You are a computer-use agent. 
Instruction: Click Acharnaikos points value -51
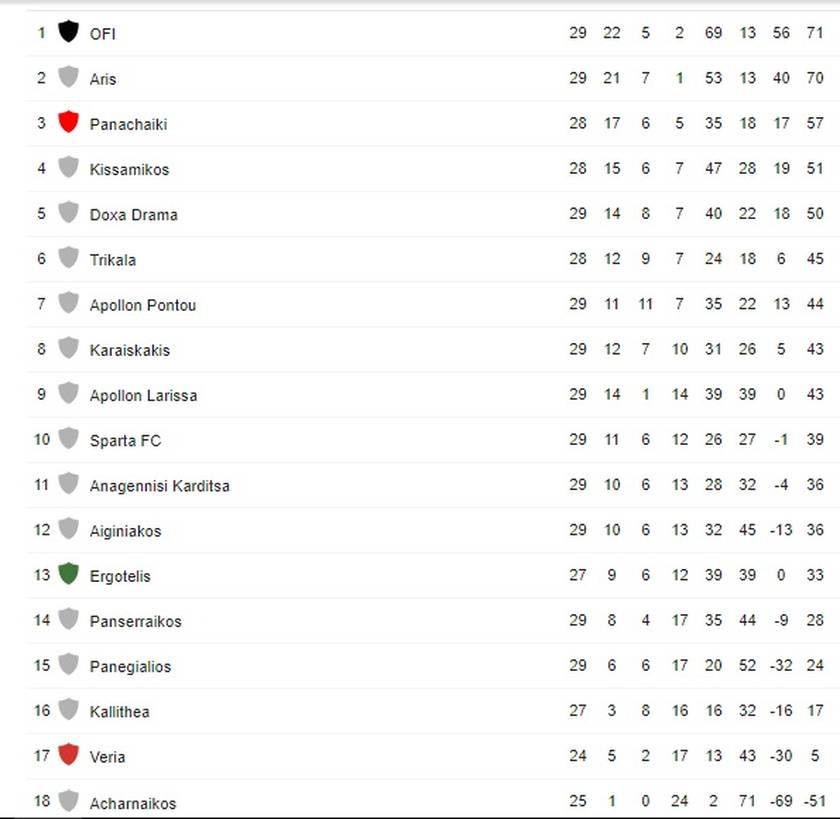pyautogui.click(x=813, y=801)
